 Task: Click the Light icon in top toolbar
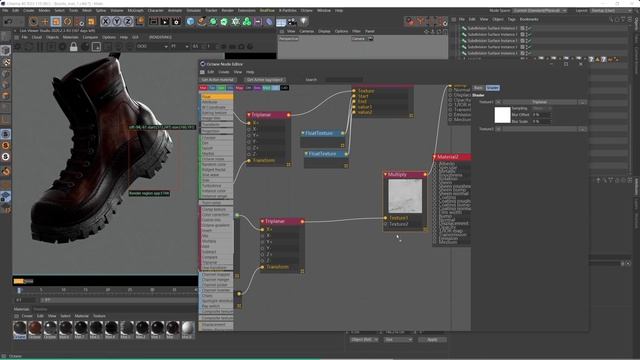304,21
